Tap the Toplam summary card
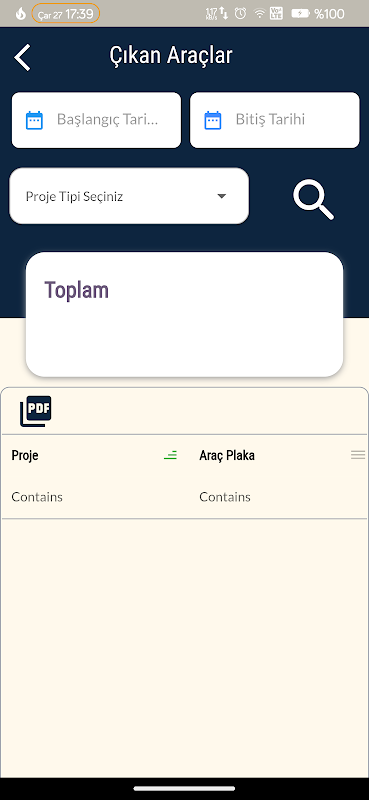Image resolution: width=369 pixels, height=800 pixels. (x=184, y=314)
